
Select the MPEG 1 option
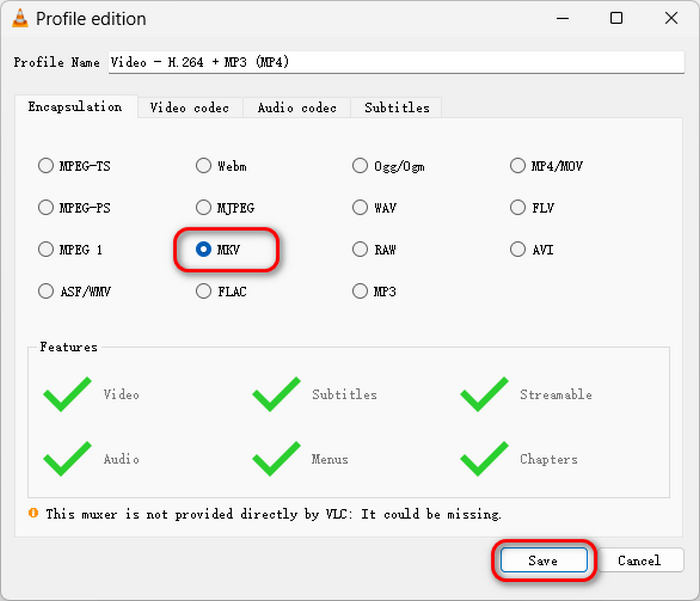coord(70,249)
